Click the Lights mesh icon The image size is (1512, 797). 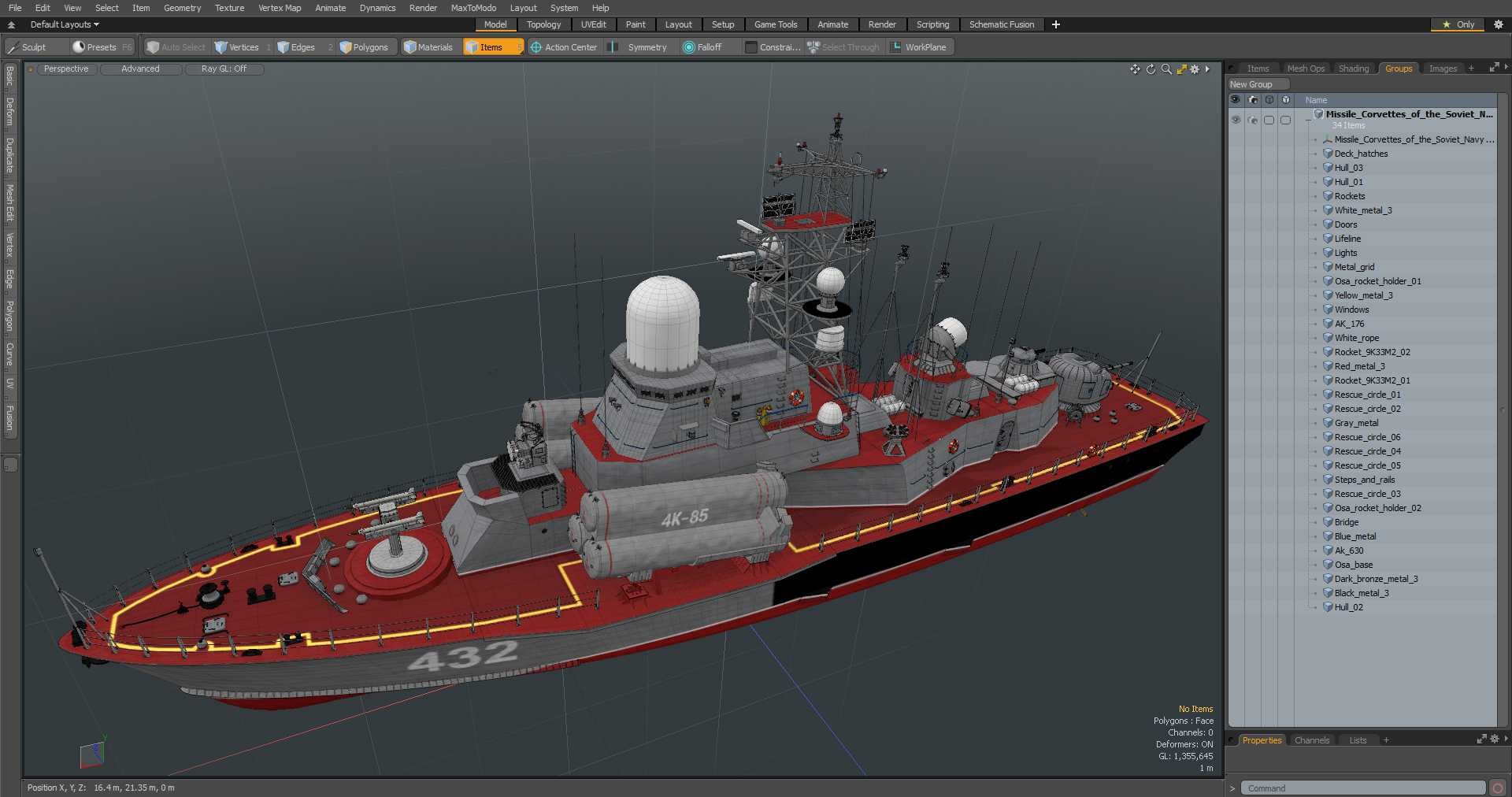(x=1328, y=253)
